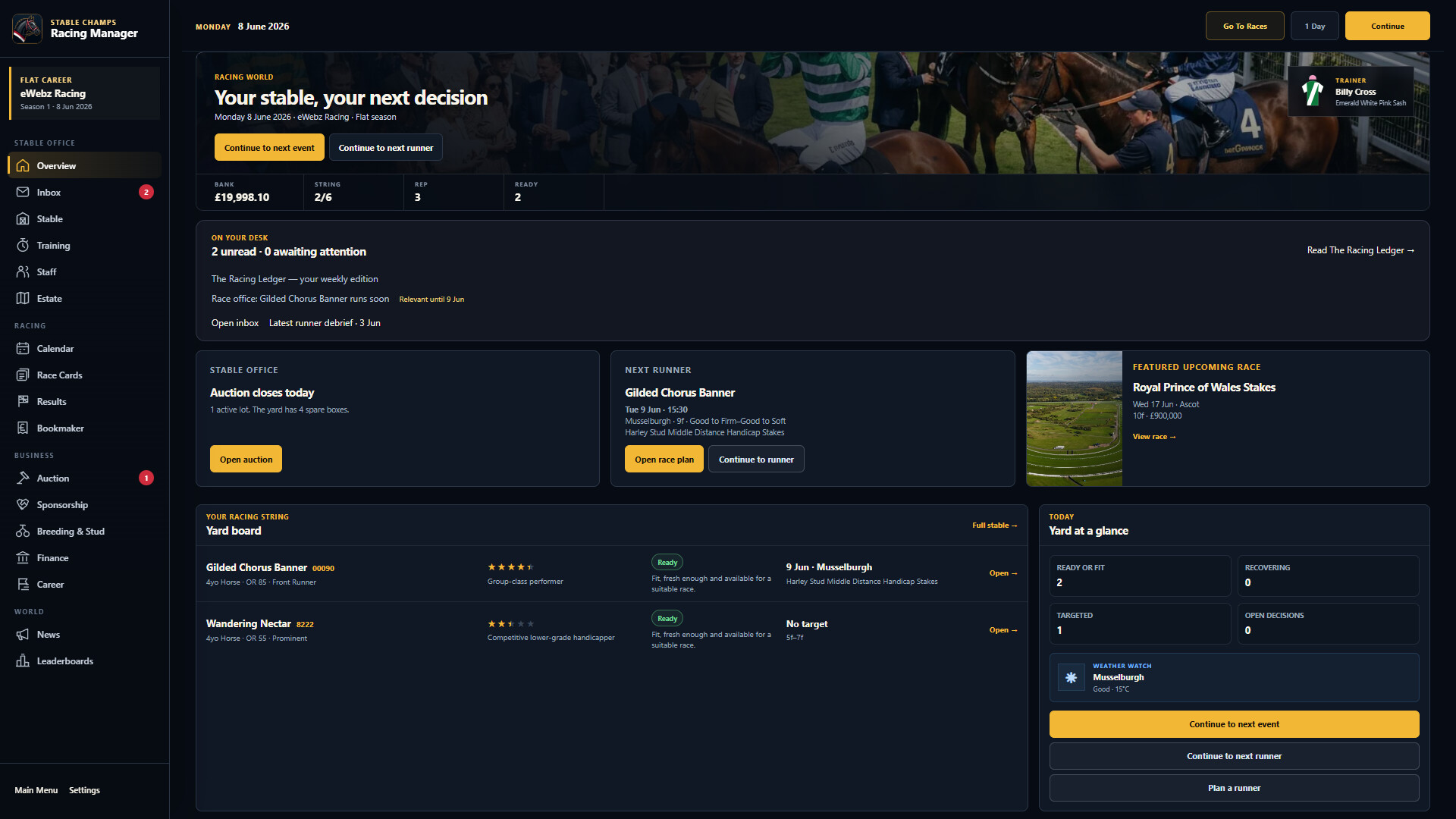
Task: Click the Musselburgh weather watch icon
Action: pos(1071,677)
